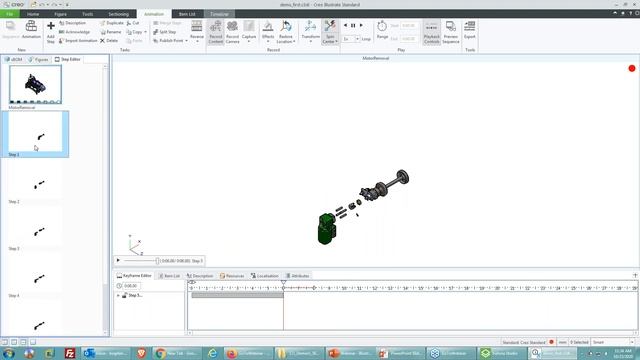Open the Restore Location dropdown

coord(294,42)
